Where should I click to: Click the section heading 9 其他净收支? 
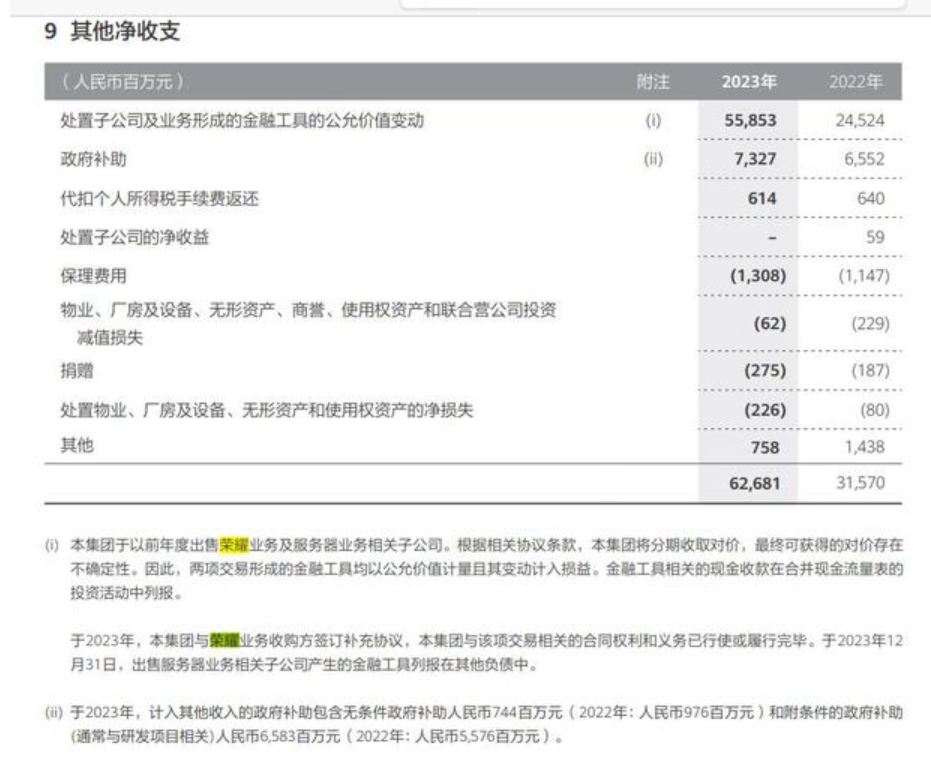click(111, 32)
